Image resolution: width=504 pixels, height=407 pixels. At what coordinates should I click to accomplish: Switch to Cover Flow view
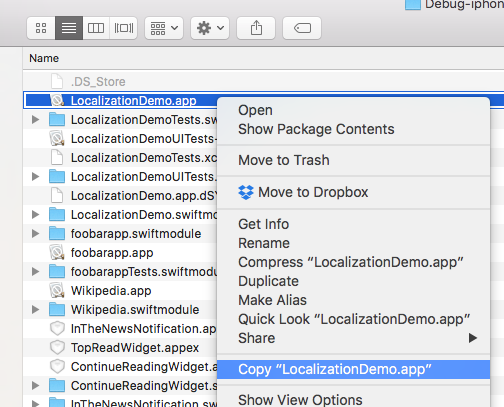(x=123, y=28)
